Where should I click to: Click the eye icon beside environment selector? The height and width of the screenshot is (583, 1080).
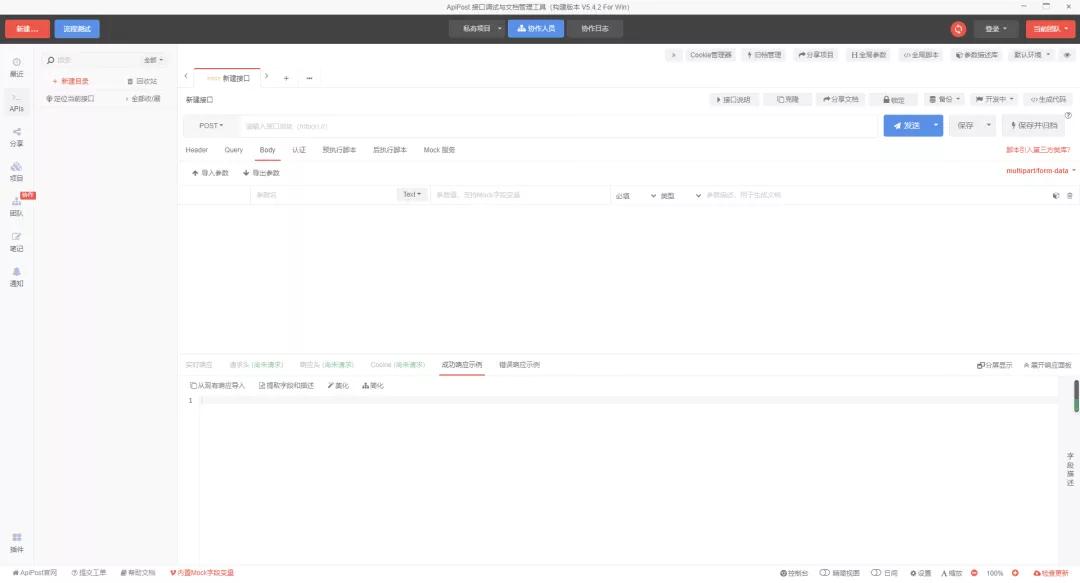click(1067, 55)
